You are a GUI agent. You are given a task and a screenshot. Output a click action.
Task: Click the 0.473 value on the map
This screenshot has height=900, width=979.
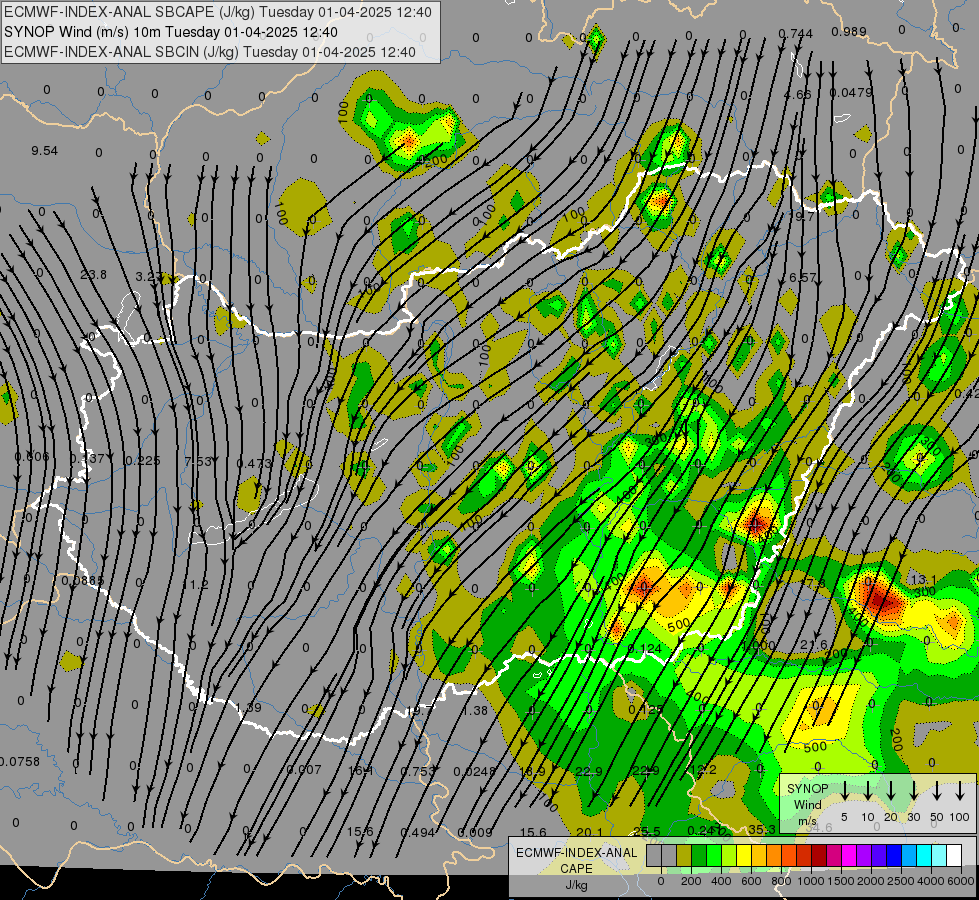(254, 463)
